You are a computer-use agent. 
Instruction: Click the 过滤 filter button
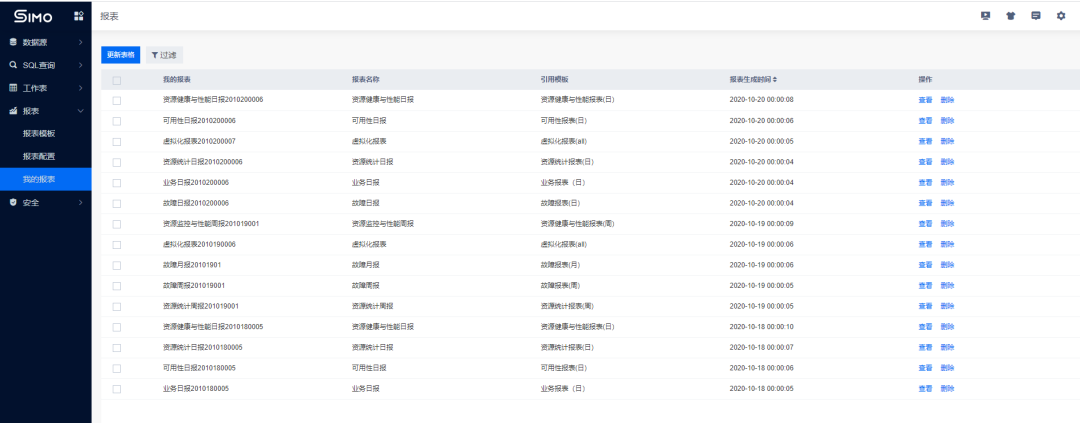[x=164, y=54]
